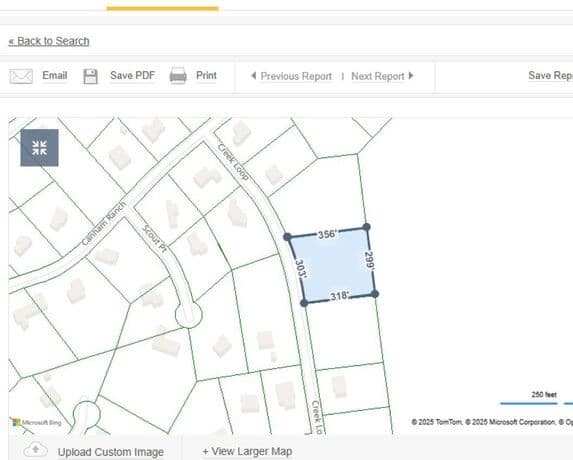Click the Email text link
Image resolution: width=573 pixels, height=460 pixels.
pos(55,76)
